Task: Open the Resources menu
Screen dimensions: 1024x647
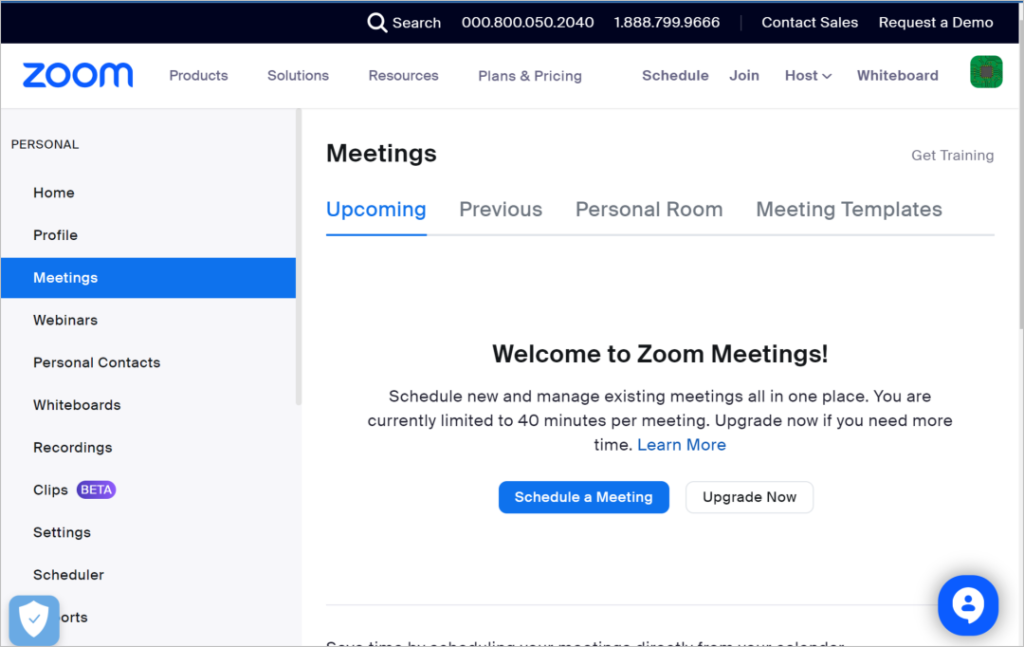Action: pyautogui.click(x=404, y=76)
